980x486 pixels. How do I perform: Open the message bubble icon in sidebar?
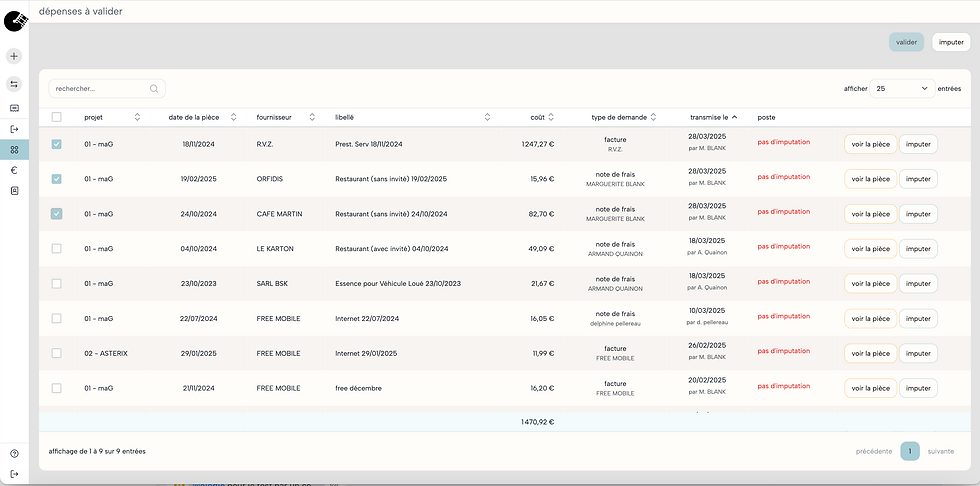pos(14,108)
